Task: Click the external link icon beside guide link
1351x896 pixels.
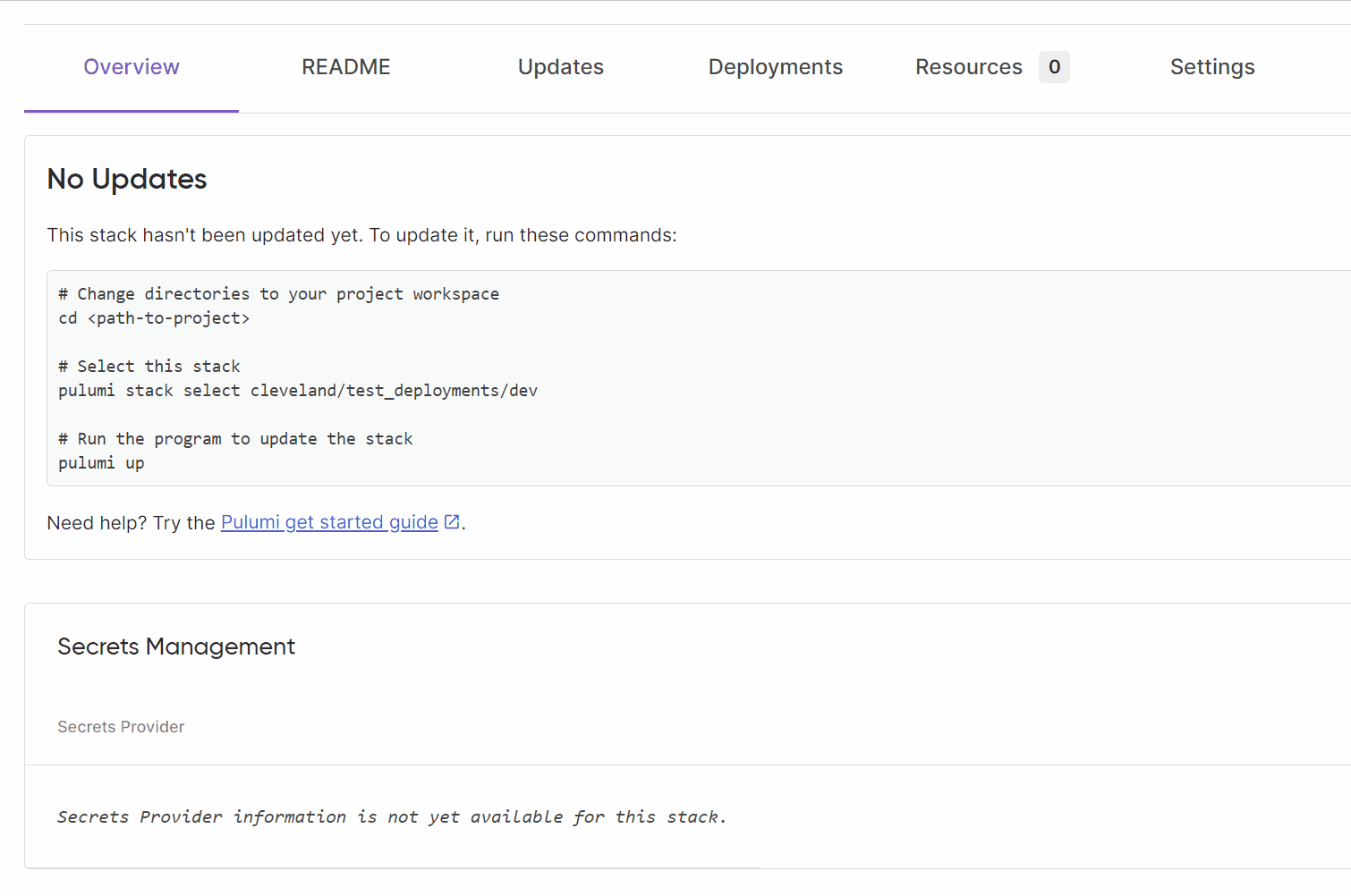Action: pyautogui.click(x=453, y=521)
